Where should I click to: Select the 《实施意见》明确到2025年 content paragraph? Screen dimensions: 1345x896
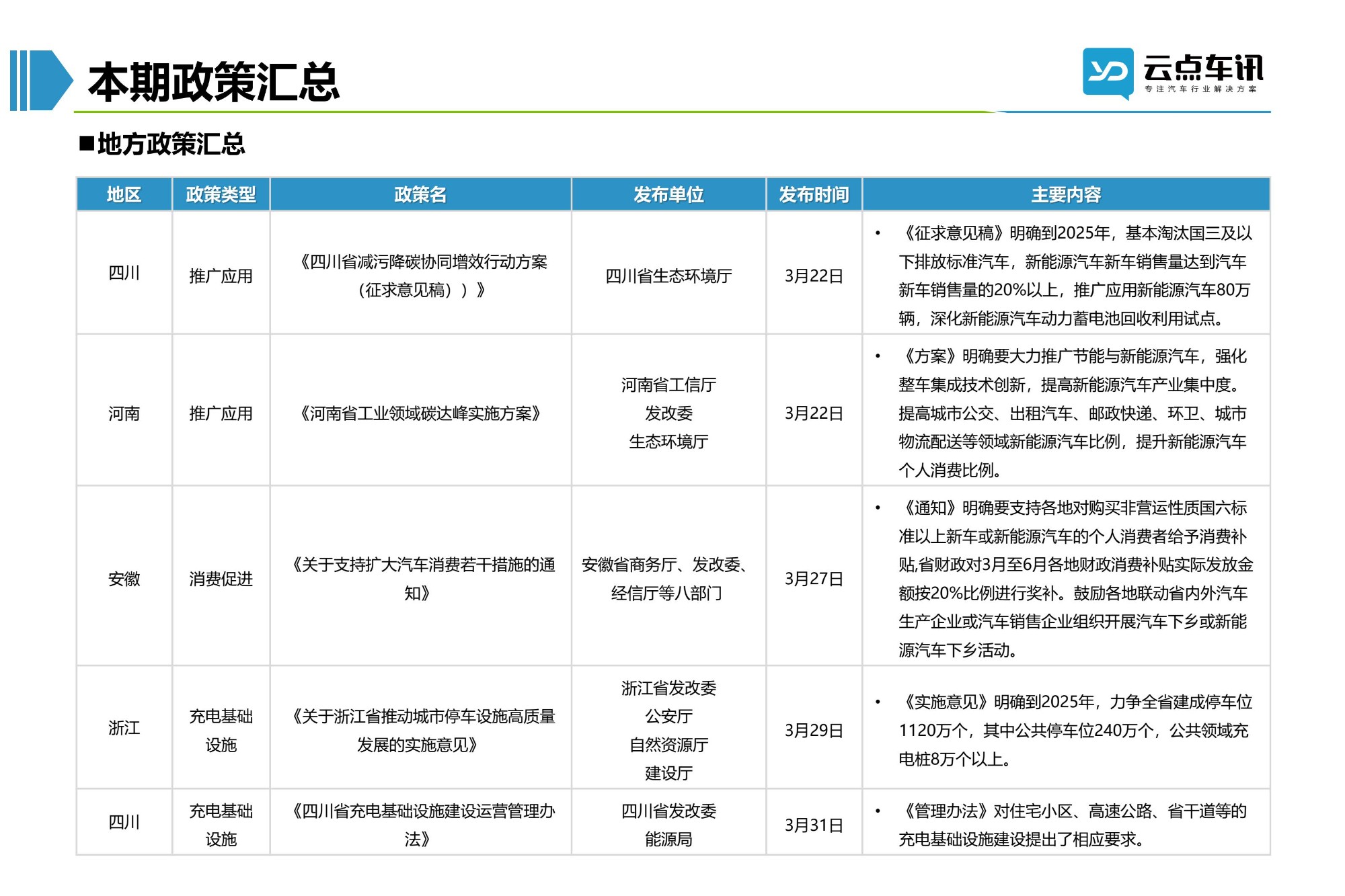tap(1075, 731)
